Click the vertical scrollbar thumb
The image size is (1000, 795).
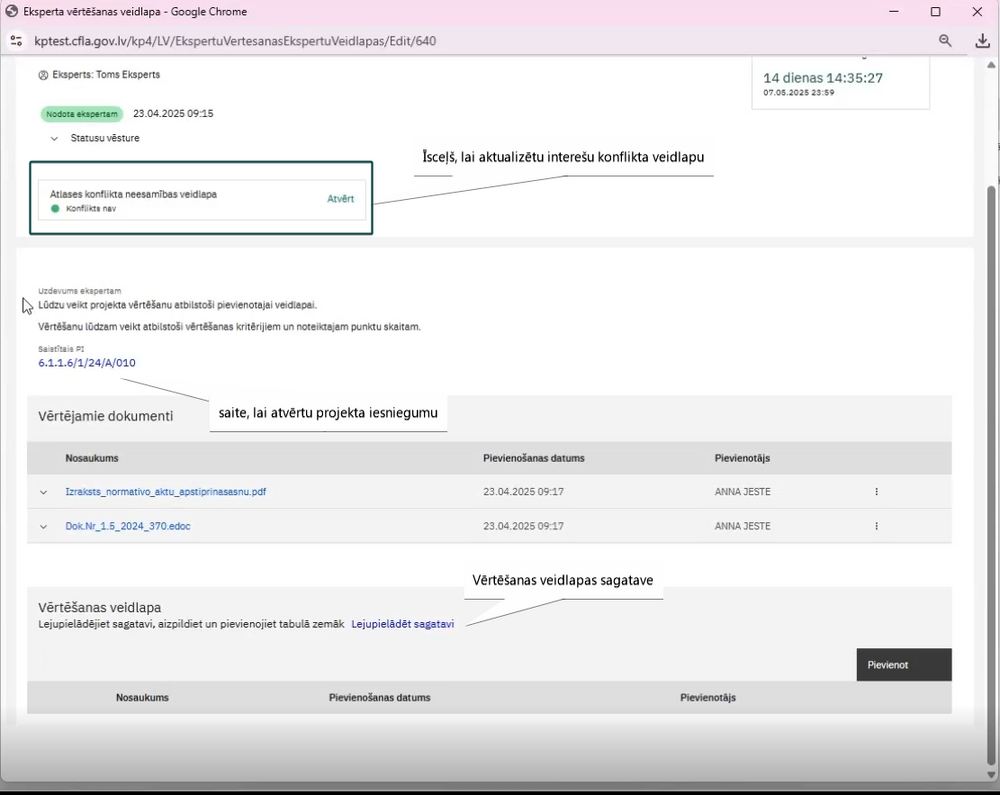(x=991, y=474)
